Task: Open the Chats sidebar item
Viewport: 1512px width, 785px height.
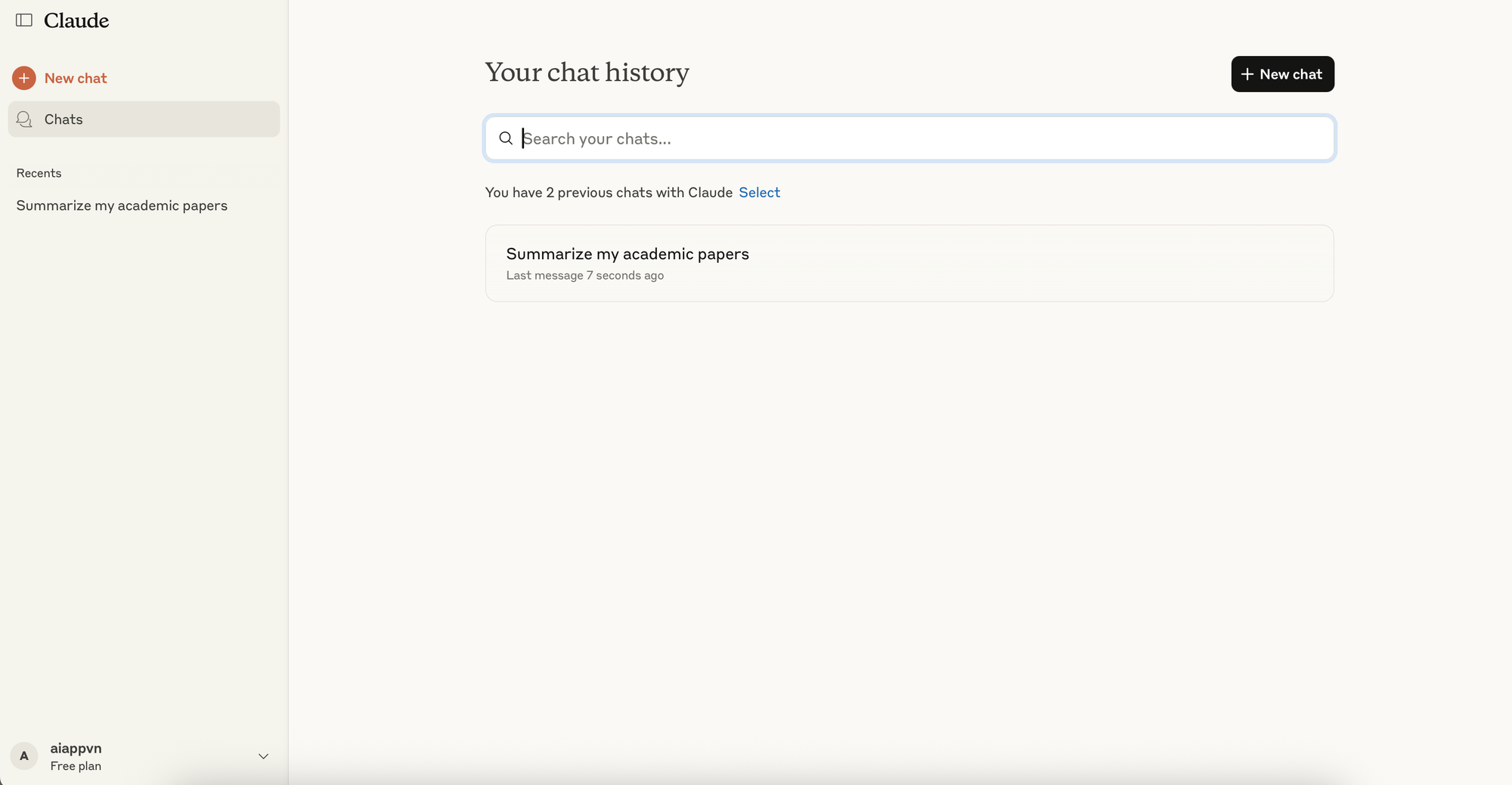Action: pos(144,119)
